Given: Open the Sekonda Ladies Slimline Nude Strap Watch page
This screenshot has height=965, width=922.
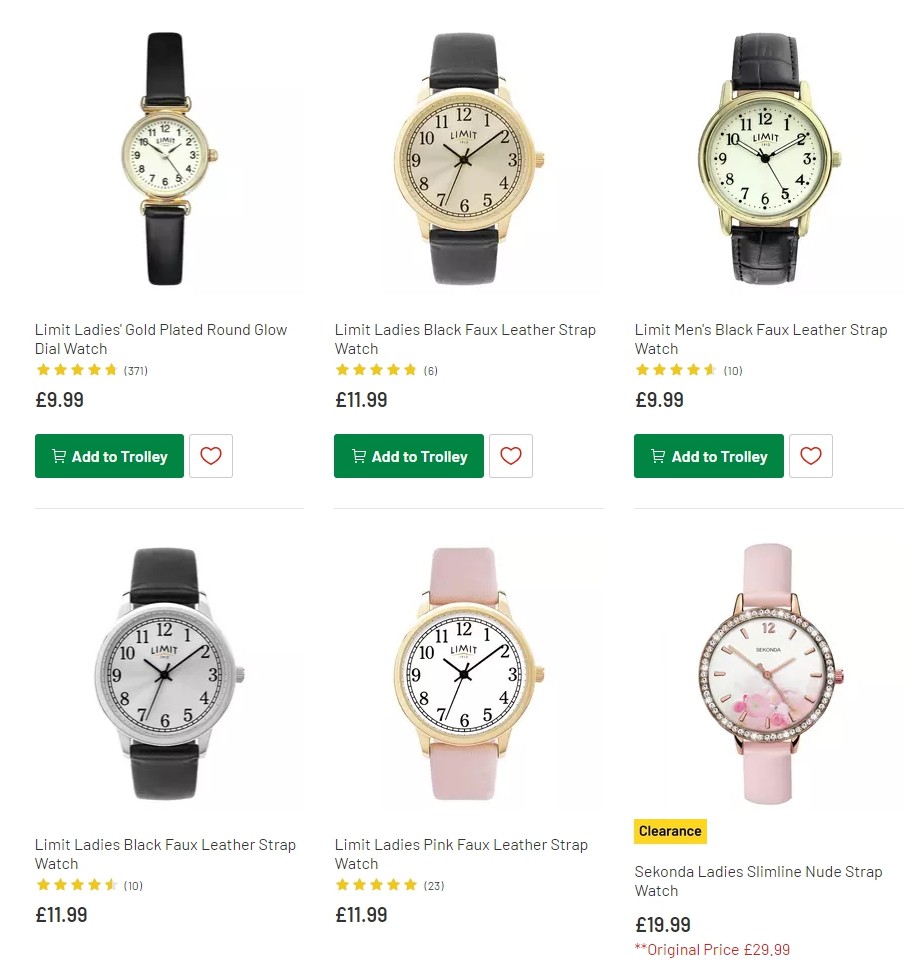Looking at the screenshot, I should click(758, 881).
